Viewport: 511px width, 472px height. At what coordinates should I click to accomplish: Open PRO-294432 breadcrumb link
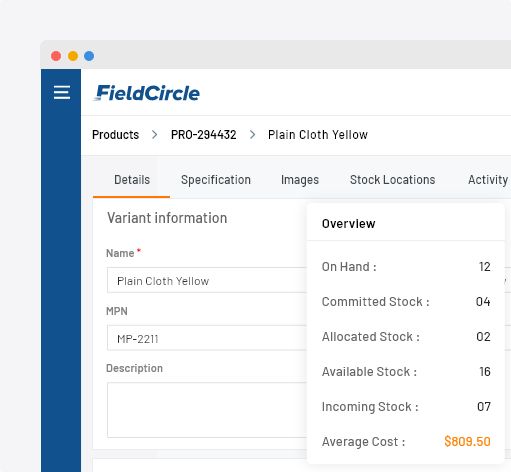203,135
